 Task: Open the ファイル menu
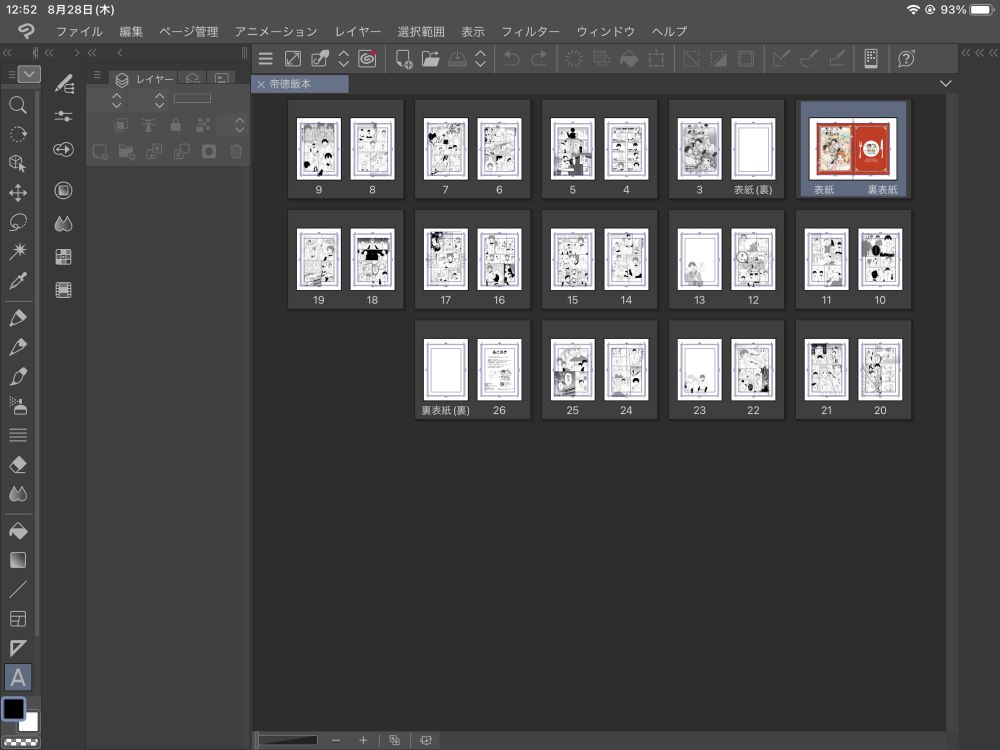tap(79, 31)
